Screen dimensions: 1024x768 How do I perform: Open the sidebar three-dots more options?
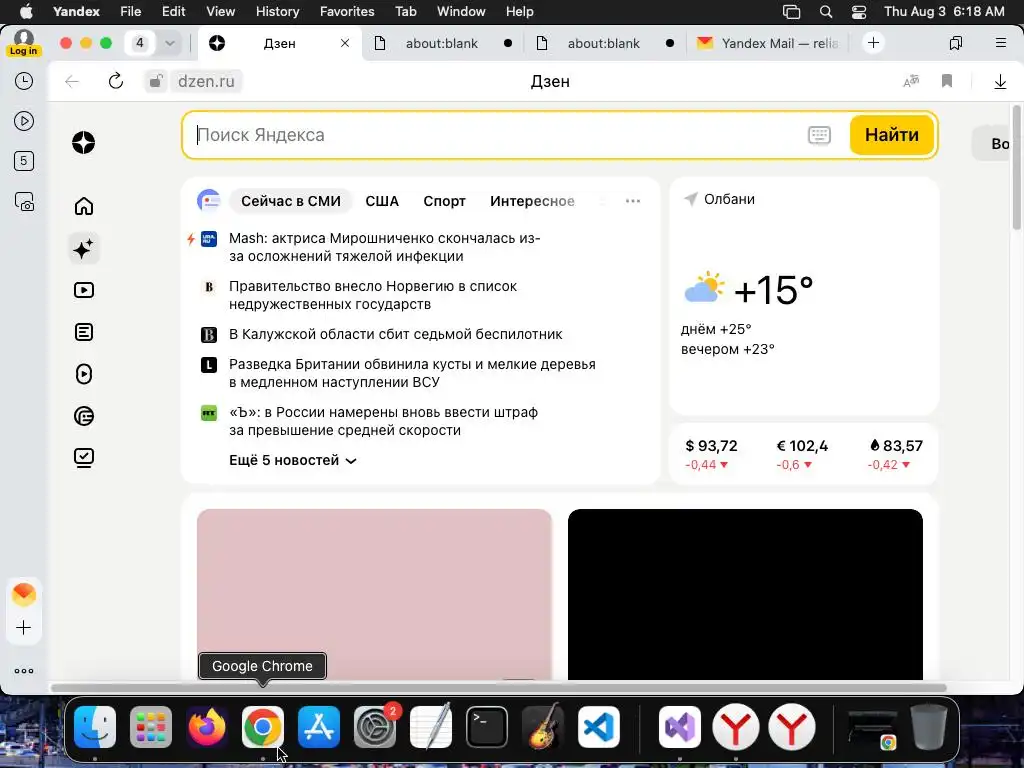24,671
